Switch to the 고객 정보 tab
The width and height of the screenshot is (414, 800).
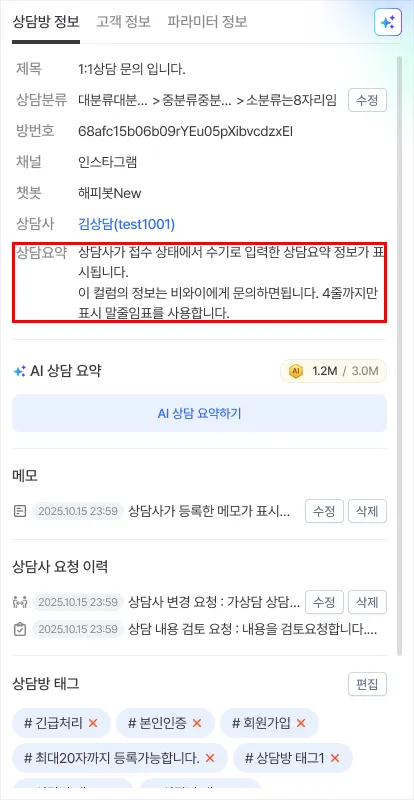pyautogui.click(x=123, y=22)
